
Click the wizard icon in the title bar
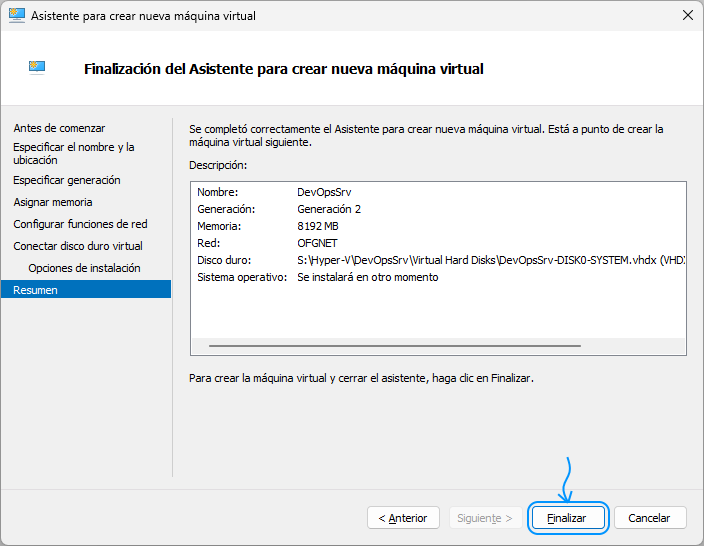(17, 16)
